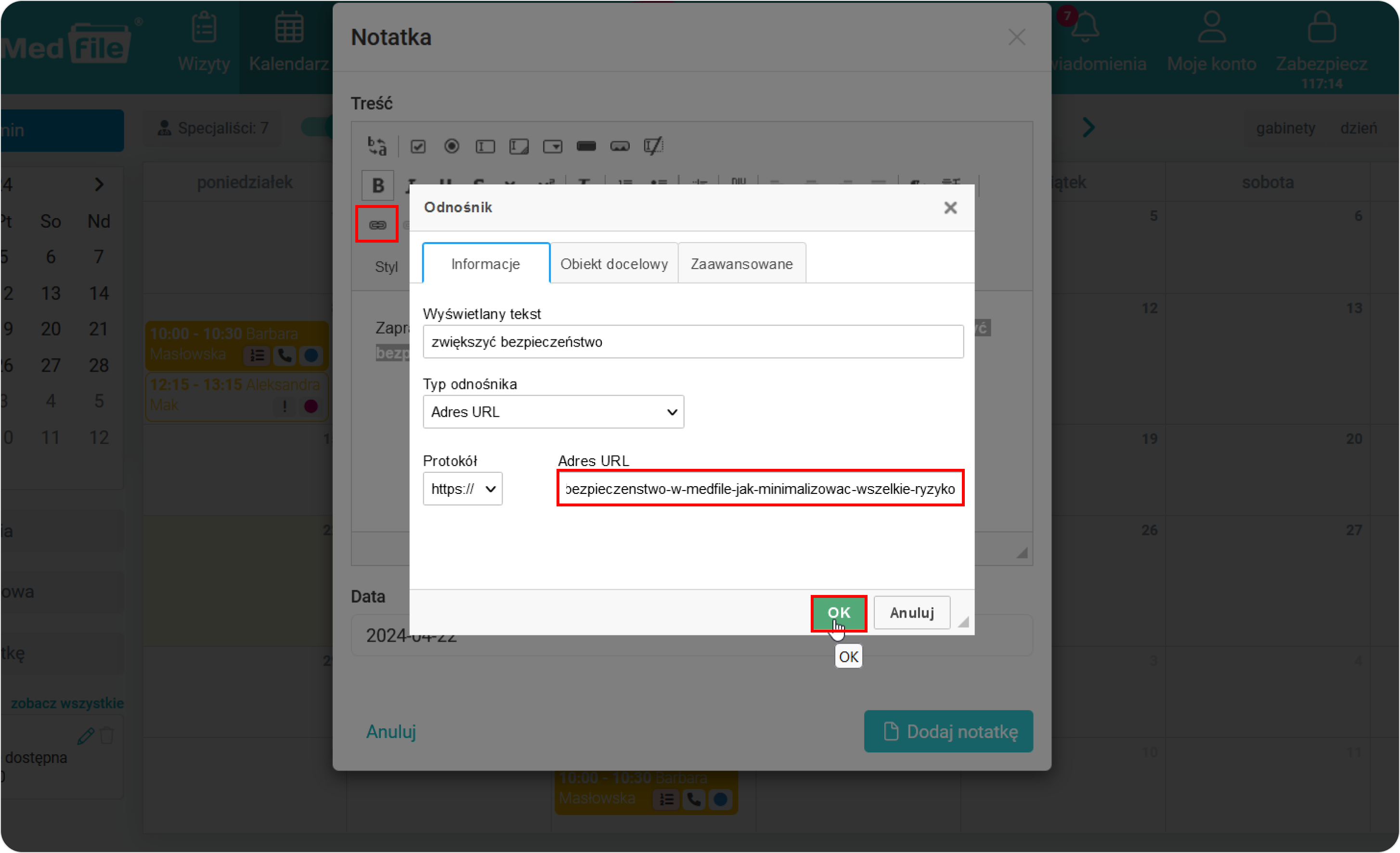
Task: Click the zobacz wszystkie link
Action: click(67, 703)
